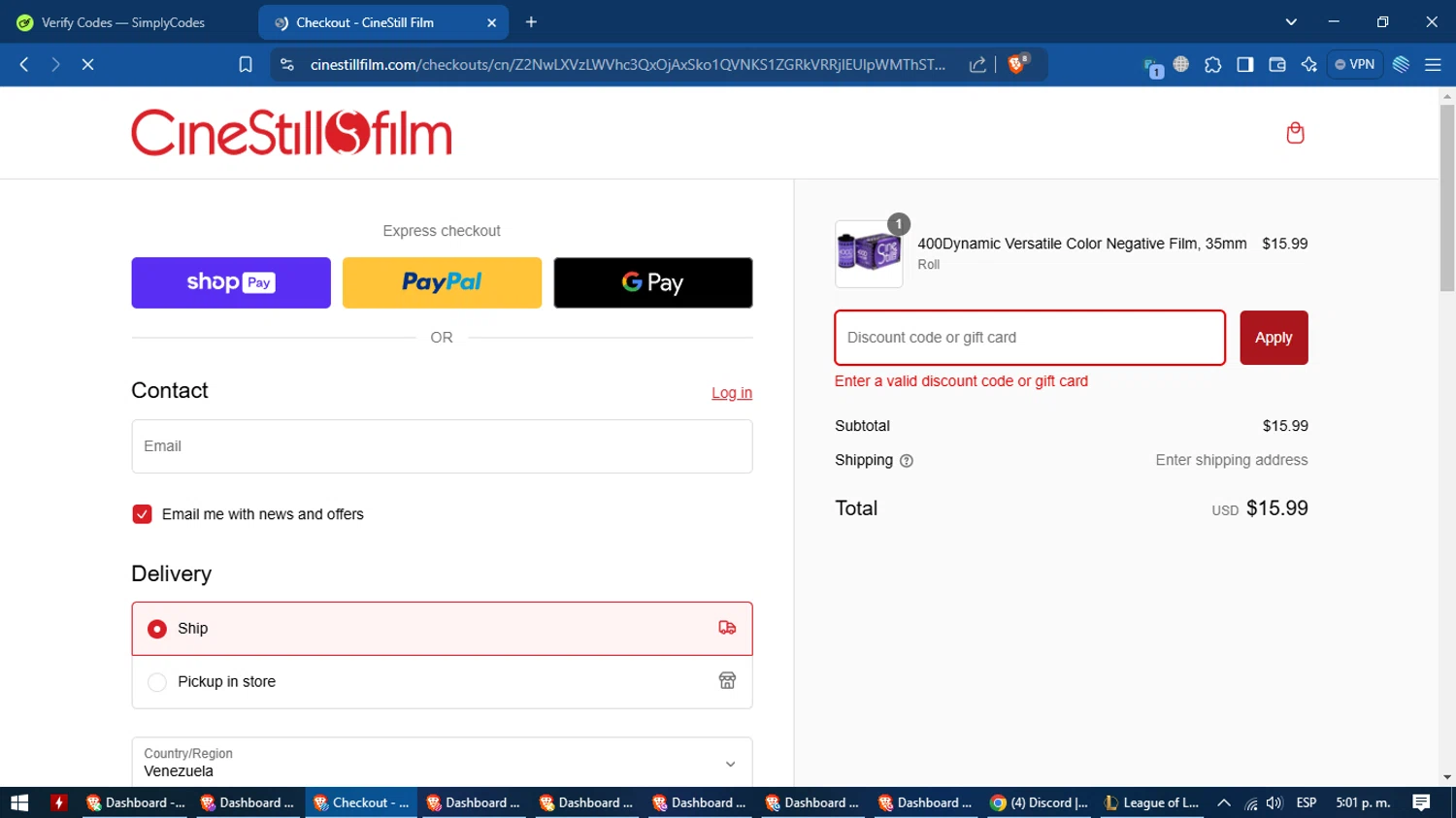Switch to the Discord Chrome taskbar window
The image size is (1456, 818).
1040,802
